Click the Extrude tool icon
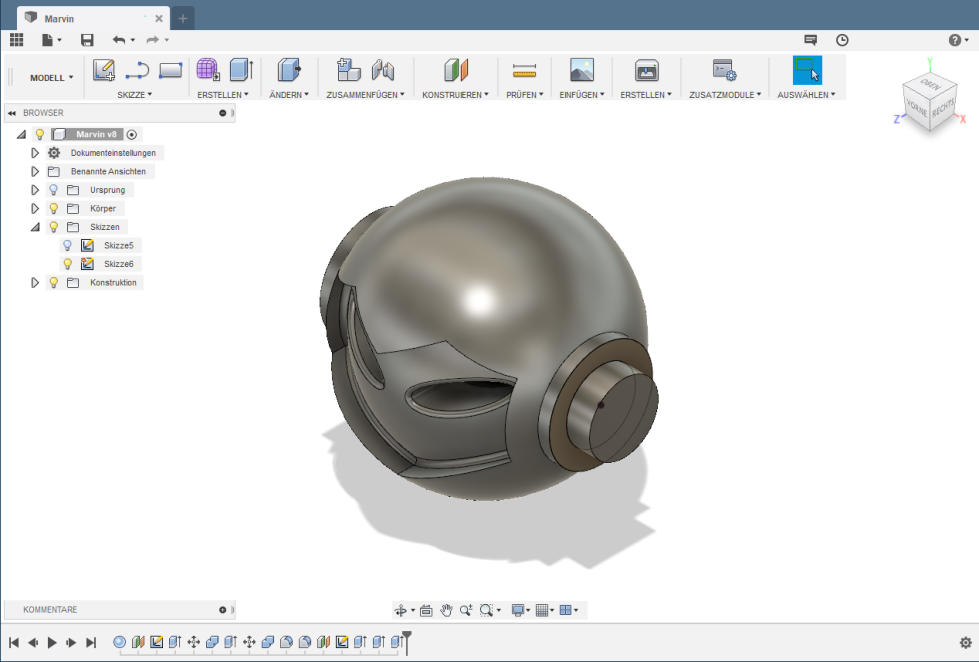Screen dimensions: 979x662 point(241,69)
